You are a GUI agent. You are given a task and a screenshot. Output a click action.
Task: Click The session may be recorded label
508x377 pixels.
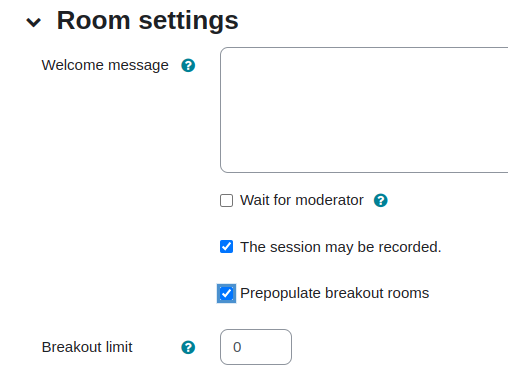click(341, 247)
